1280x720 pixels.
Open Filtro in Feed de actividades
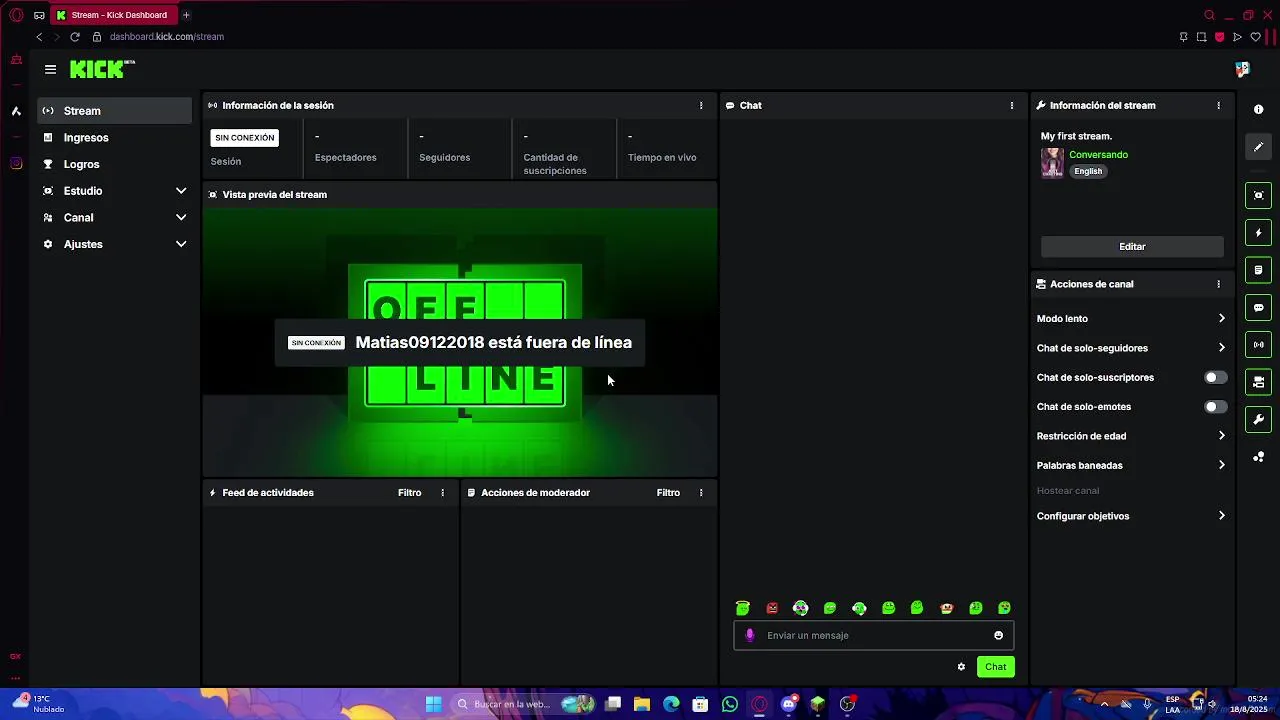[409, 493]
